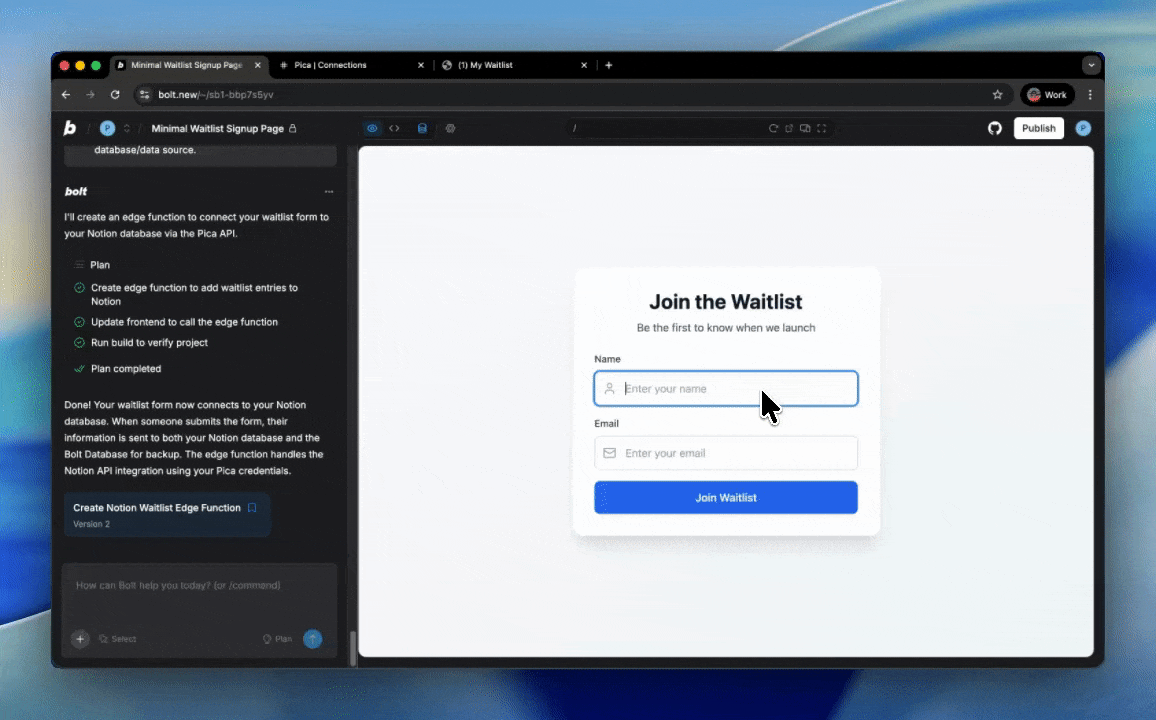Open the Chrome Work profile menu
Viewport: 1156px width, 720px height.
pos(1047,95)
